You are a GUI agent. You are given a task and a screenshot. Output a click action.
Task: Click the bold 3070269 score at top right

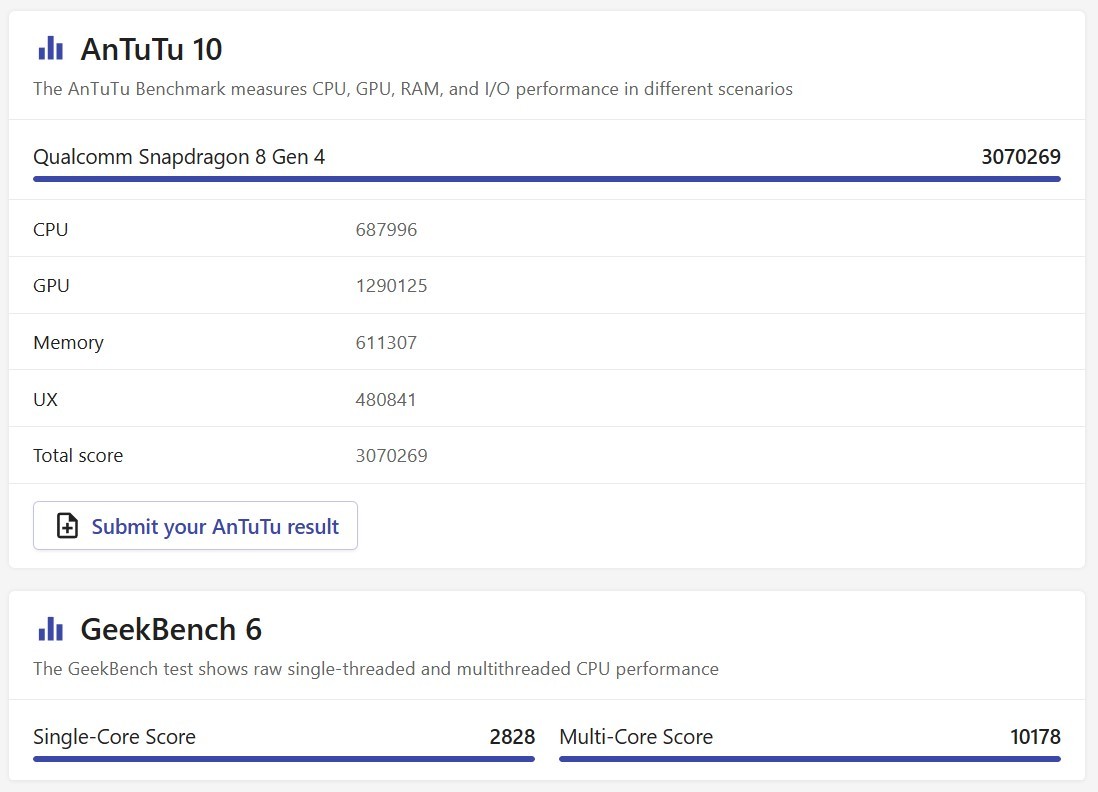pos(1020,157)
